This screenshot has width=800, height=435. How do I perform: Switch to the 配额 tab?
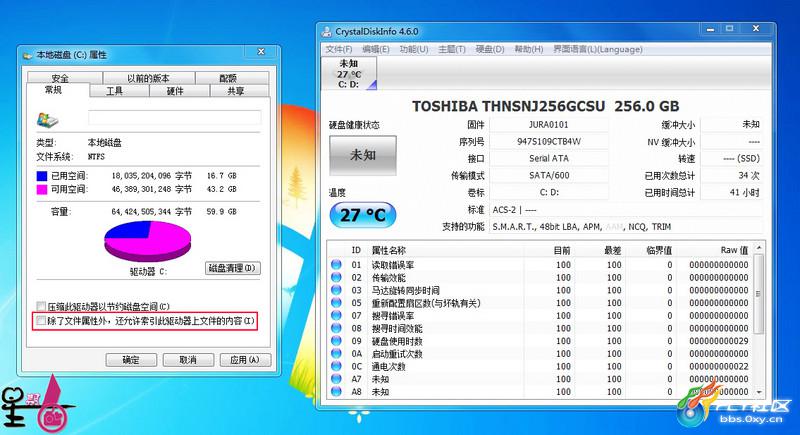click(x=232, y=78)
